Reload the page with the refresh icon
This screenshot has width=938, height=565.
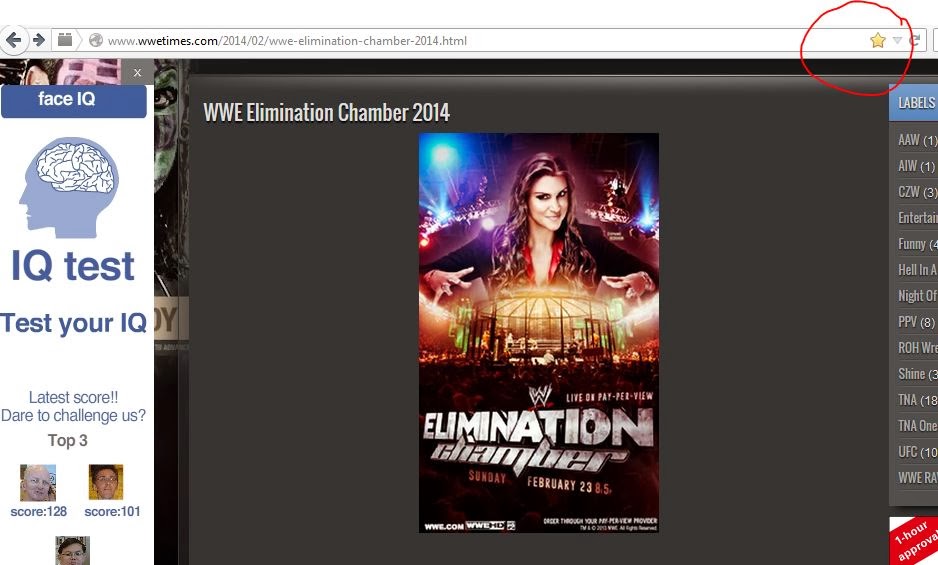point(915,41)
